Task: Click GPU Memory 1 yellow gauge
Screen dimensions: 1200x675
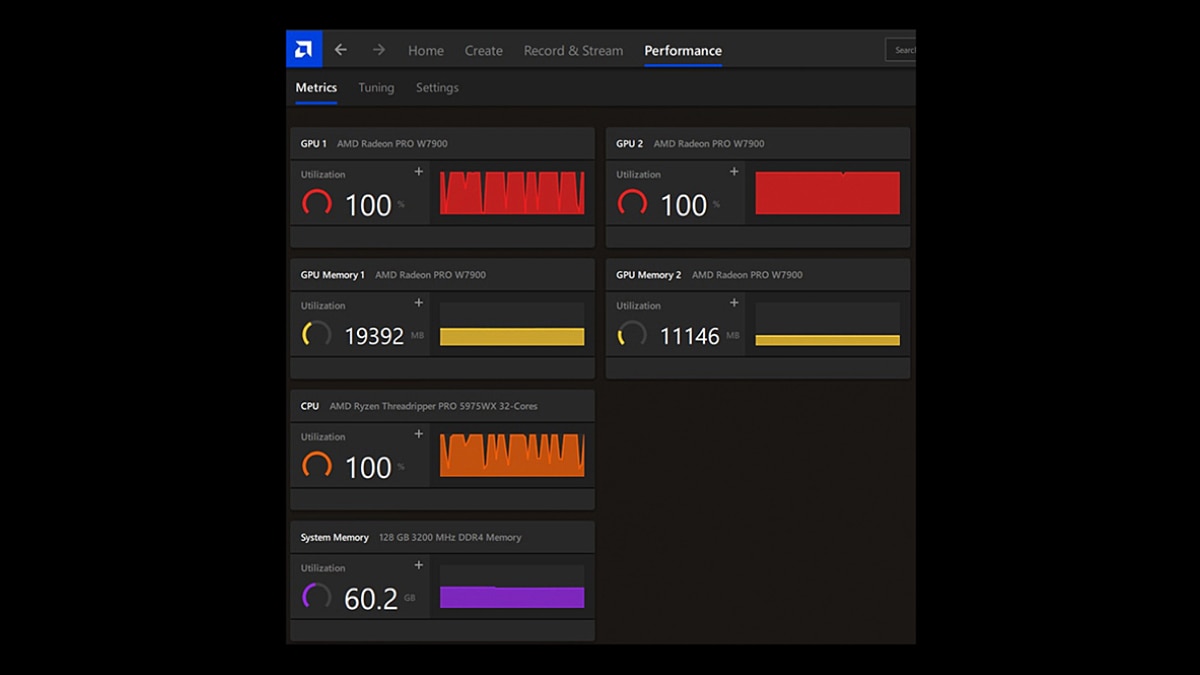Action: 317,335
